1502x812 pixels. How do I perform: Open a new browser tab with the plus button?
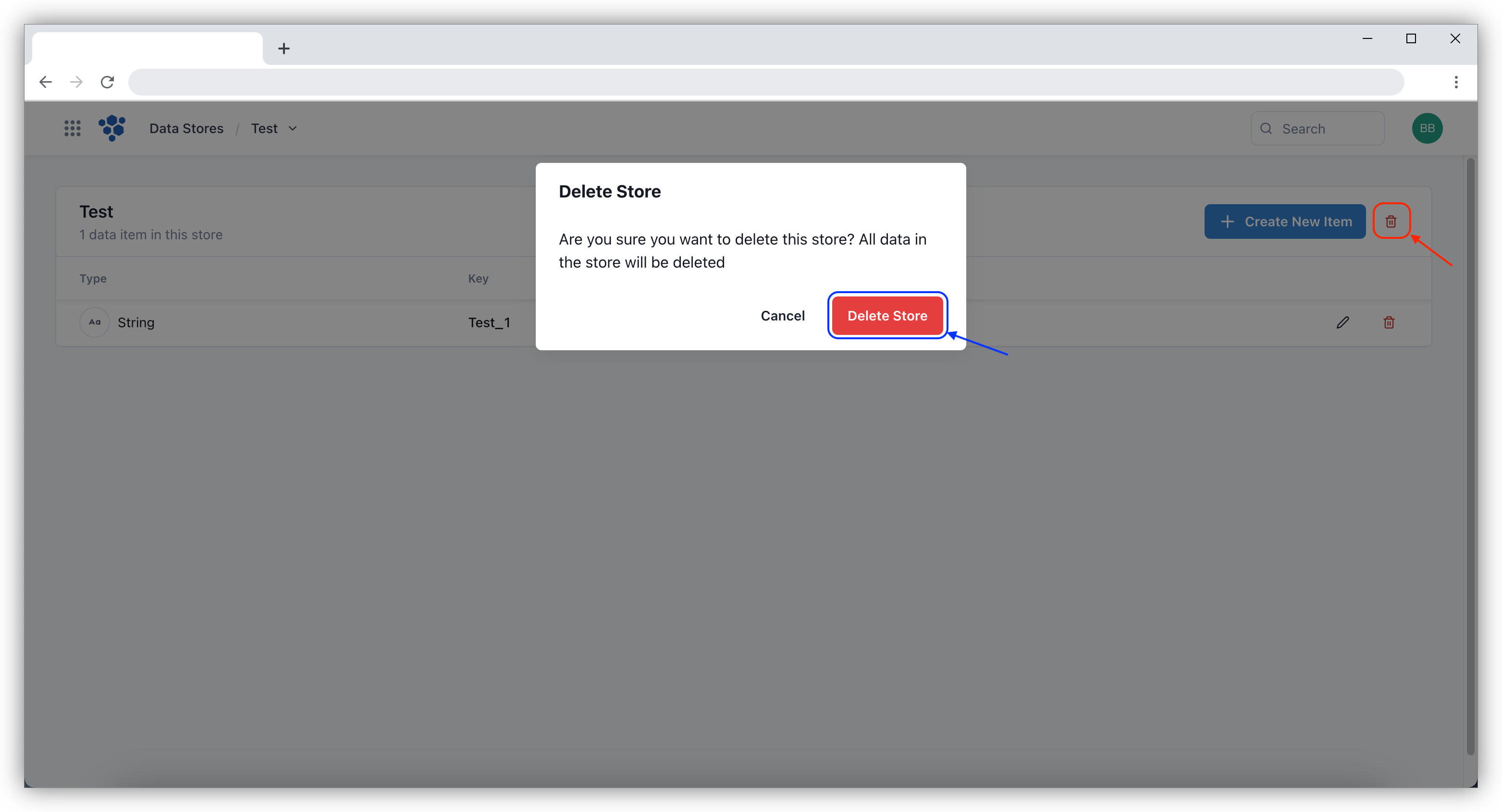283,48
